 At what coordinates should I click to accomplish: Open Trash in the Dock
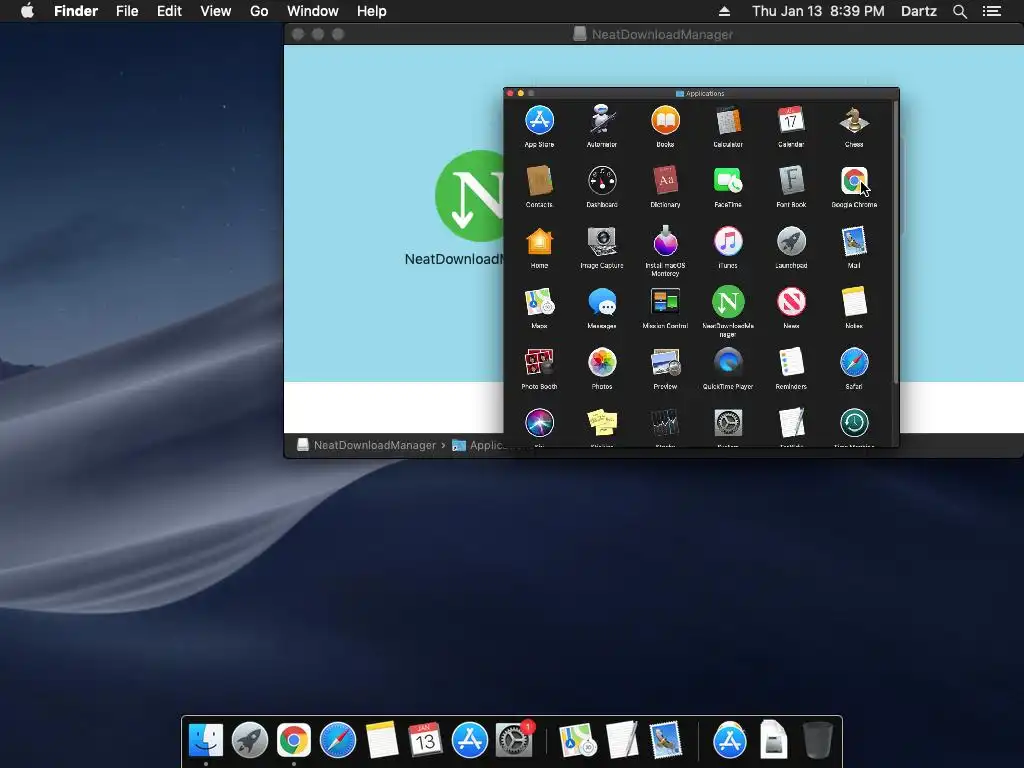pos(817,740)
